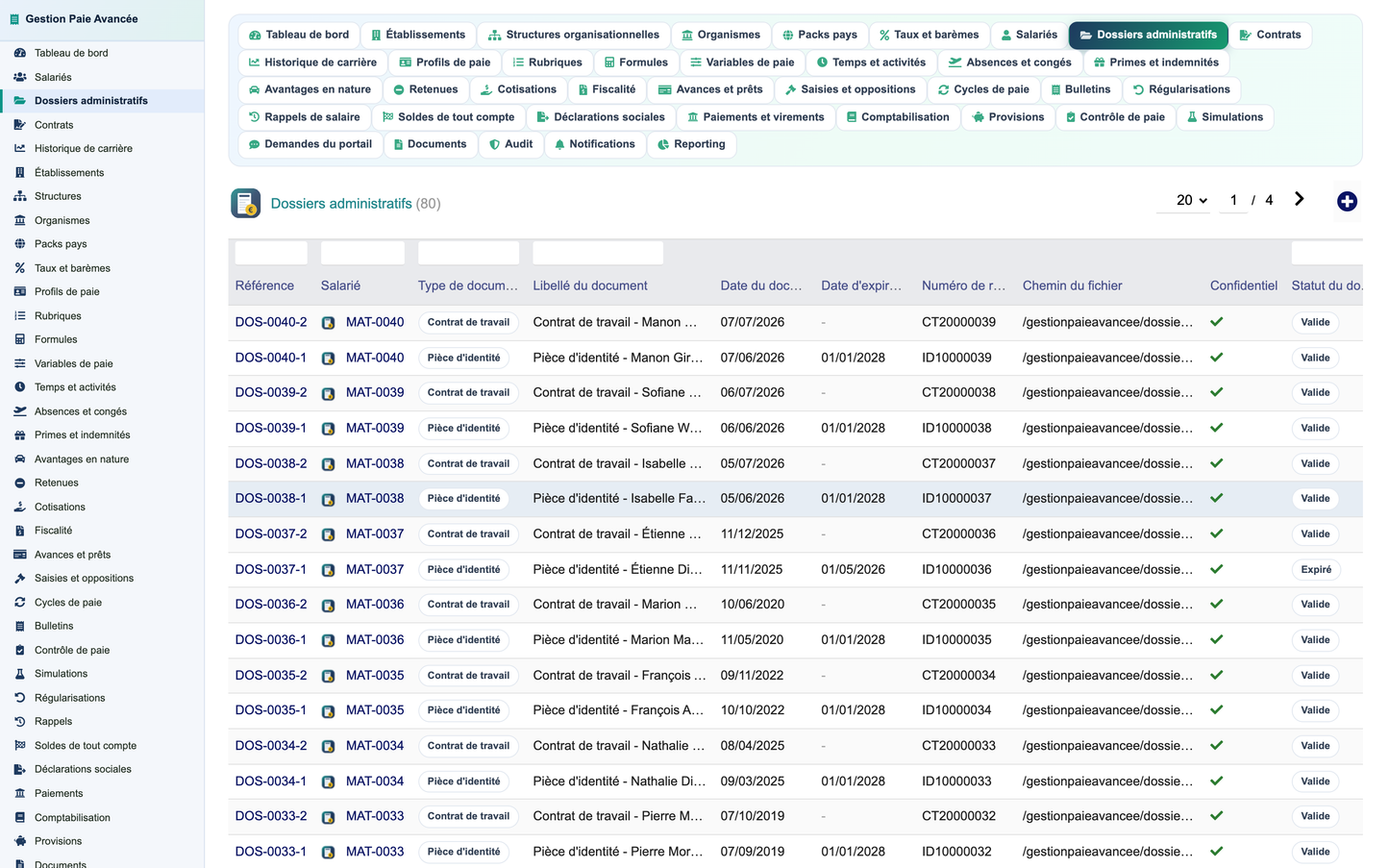Click Confidentiel checkmark in row DOS-0033-2
1389x868 pixels.
point(1216,816)
